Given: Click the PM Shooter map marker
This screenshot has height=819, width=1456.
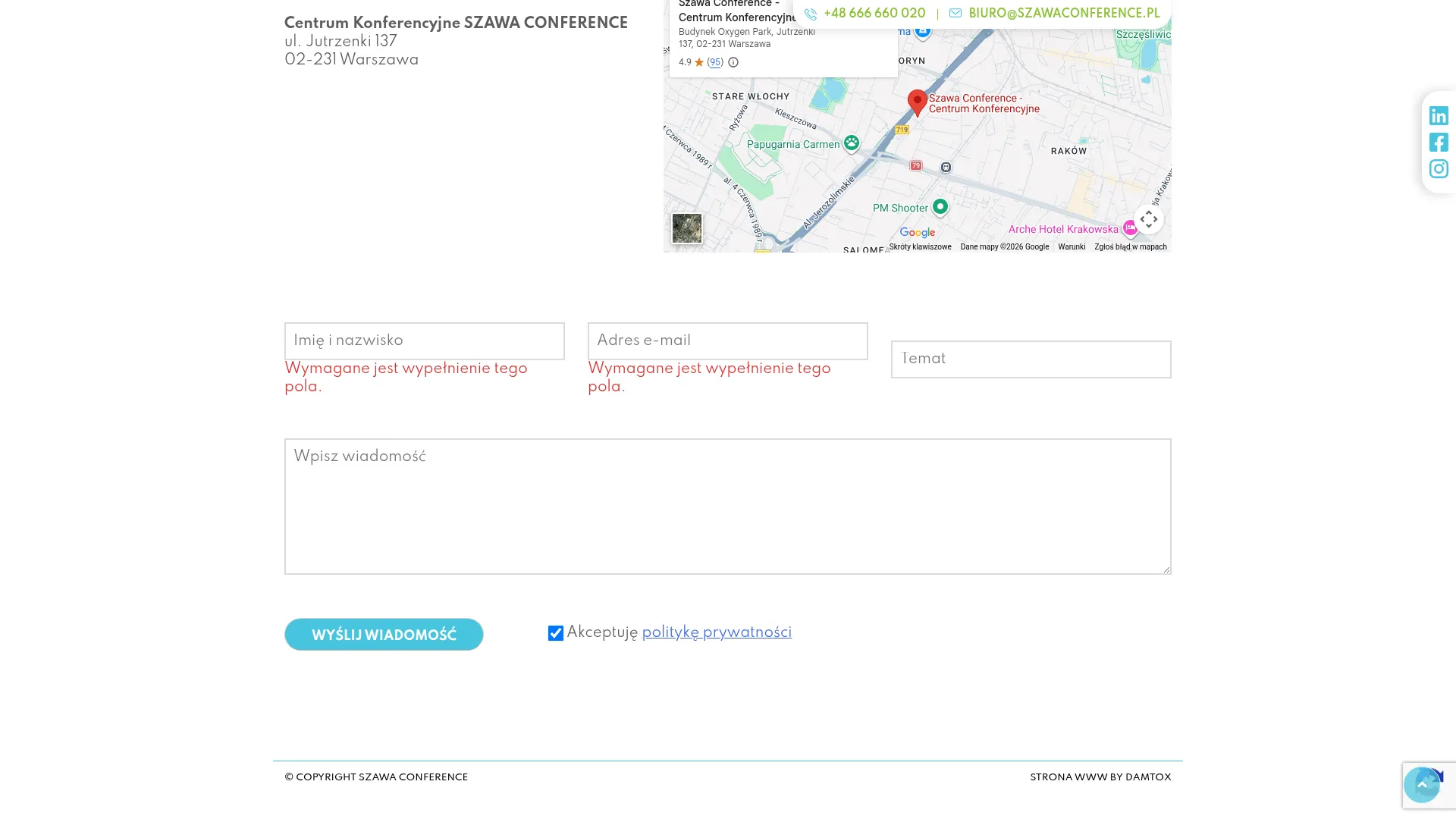Looking at the screenshot, I should 940,206.
